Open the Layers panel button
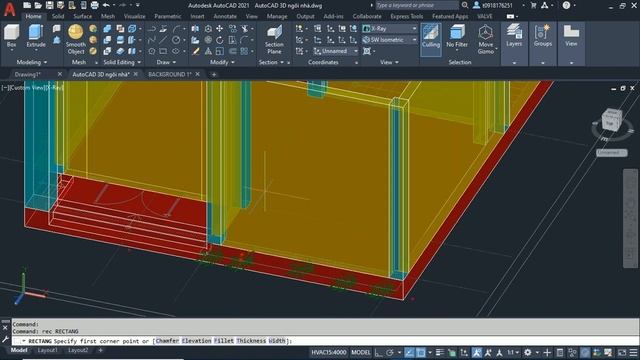 point(514,35)
